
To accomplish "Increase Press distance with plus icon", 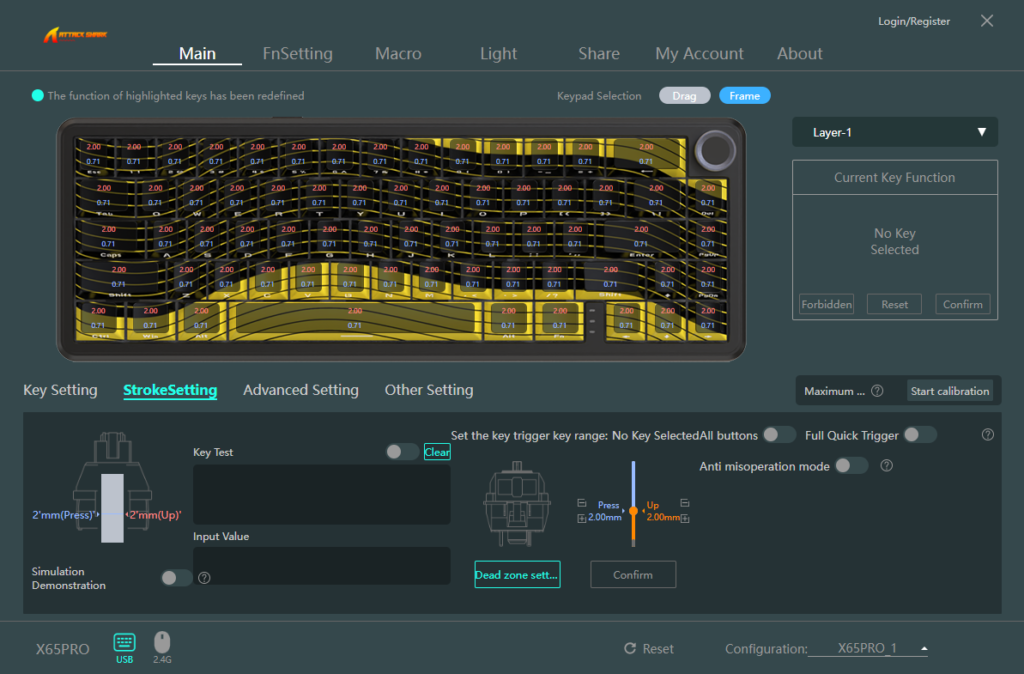I will click(x=582, y=518).
